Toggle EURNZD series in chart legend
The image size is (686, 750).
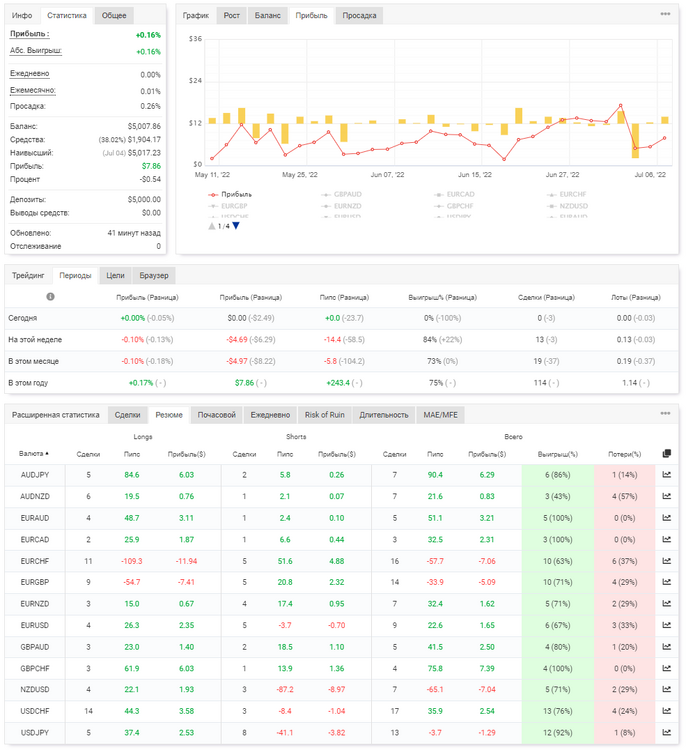[x=342, y=206]
